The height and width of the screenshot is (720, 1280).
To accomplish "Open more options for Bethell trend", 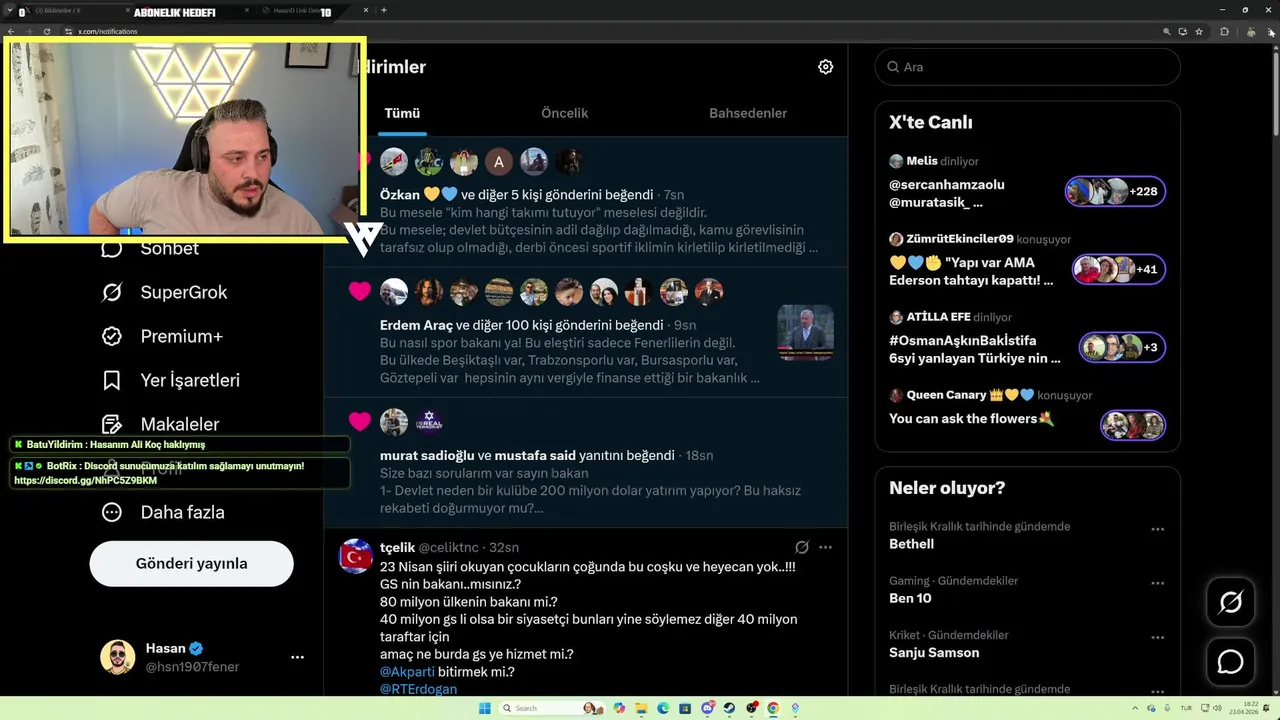I will (1157, 529).
